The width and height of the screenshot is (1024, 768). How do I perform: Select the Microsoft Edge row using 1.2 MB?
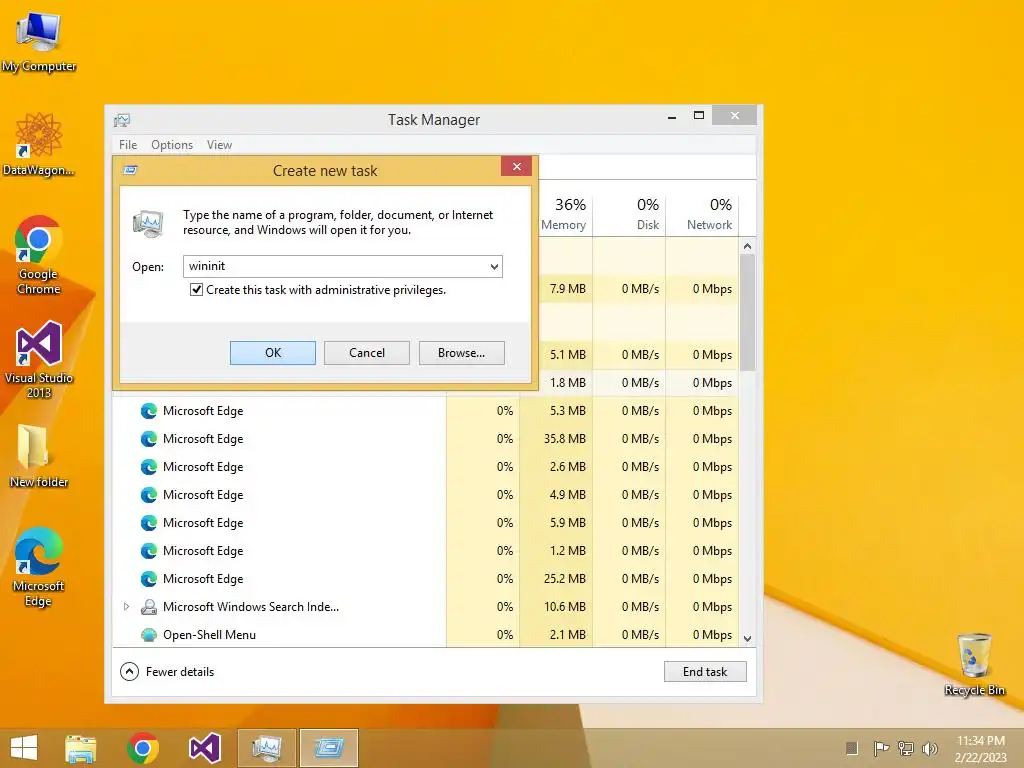pos(425,551)
